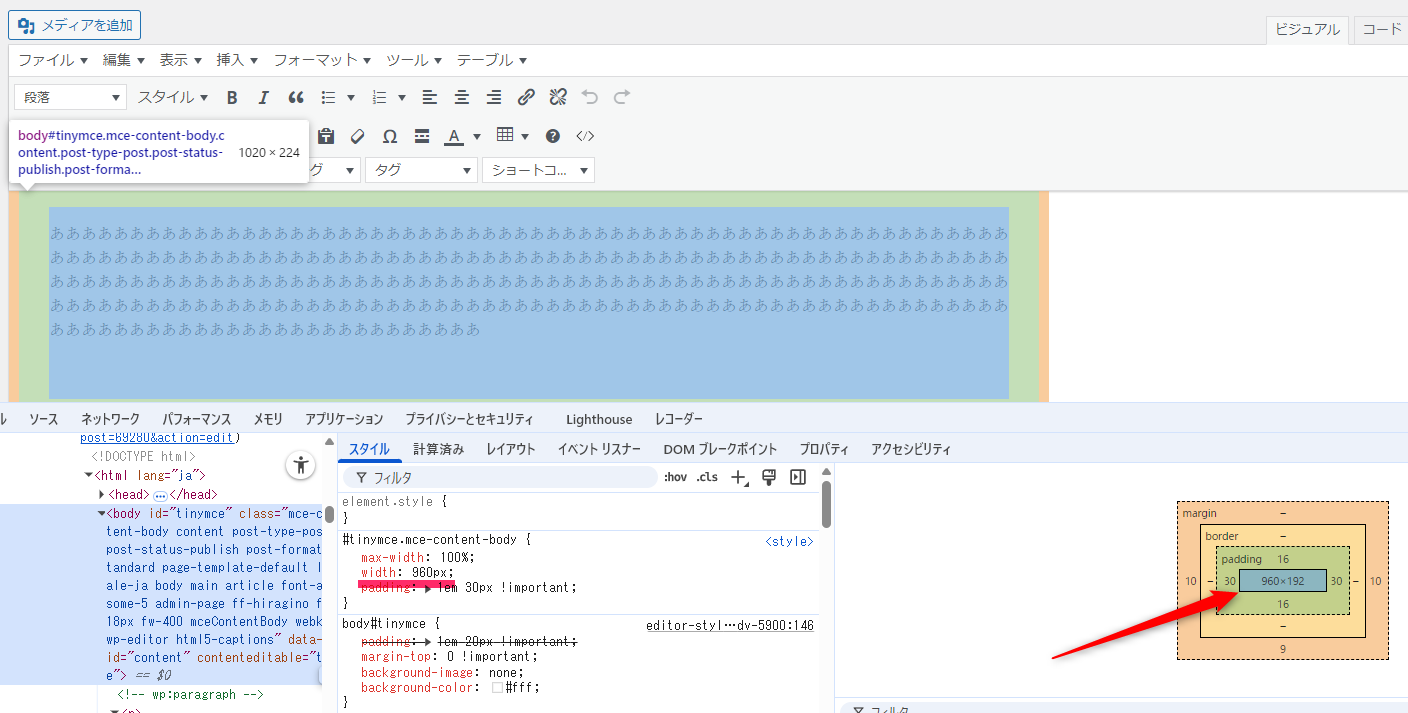This screenshot has height=713, width=1408.
Task: Open the 段落 paragraph format dropdown
Action: click(x=70, y=97)
